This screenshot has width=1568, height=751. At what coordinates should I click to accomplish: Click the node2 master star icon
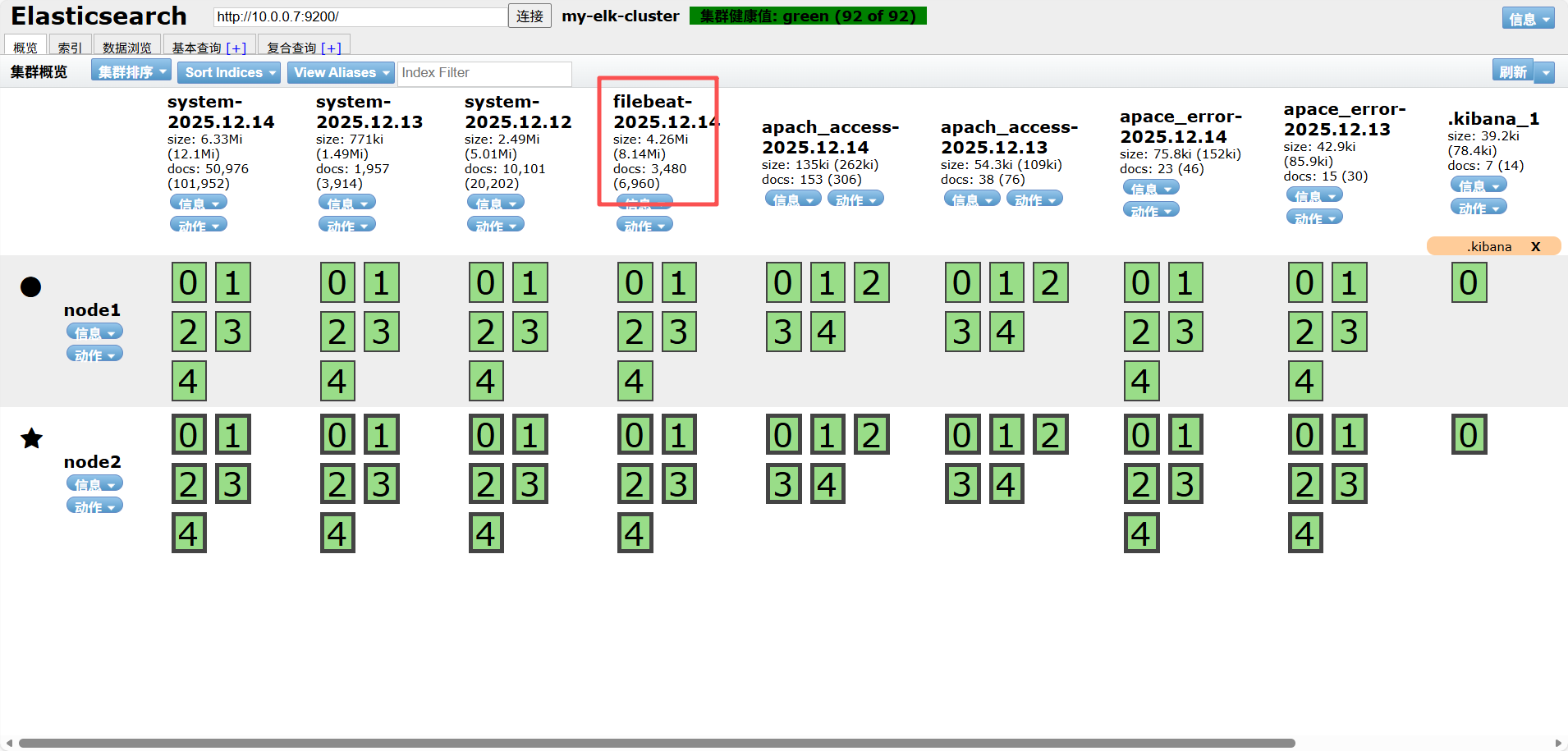[x=31, y=438]
